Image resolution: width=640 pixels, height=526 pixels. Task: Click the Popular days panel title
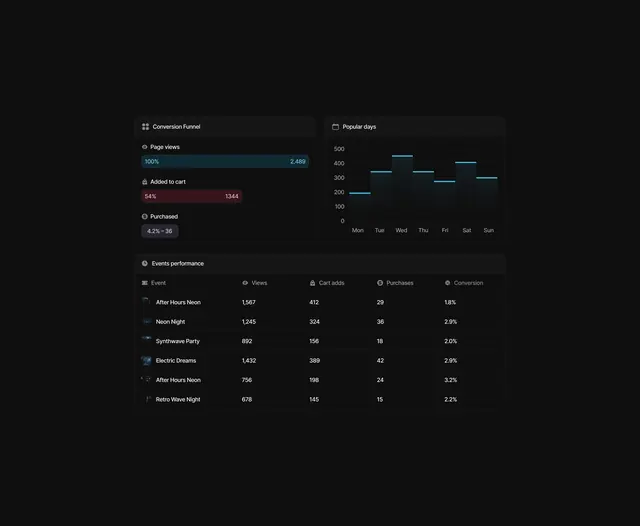(x=359, y=127)
